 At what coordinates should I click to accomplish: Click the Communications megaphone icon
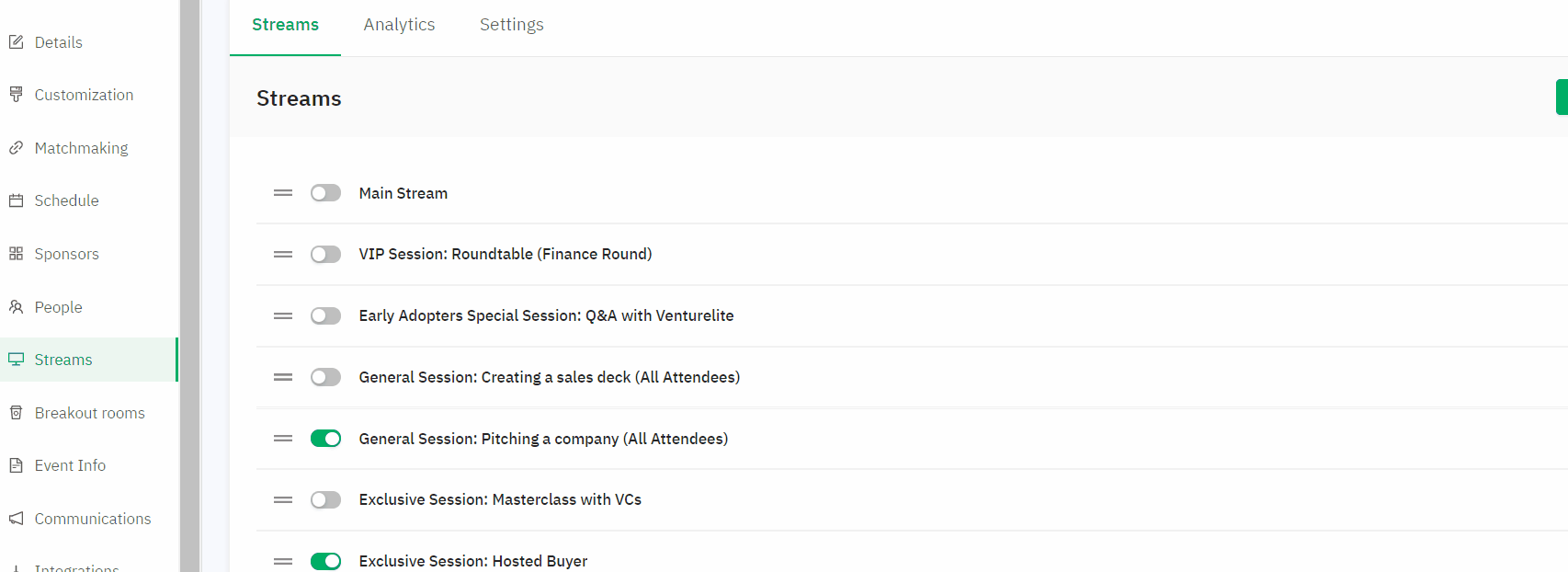[16, 519]
